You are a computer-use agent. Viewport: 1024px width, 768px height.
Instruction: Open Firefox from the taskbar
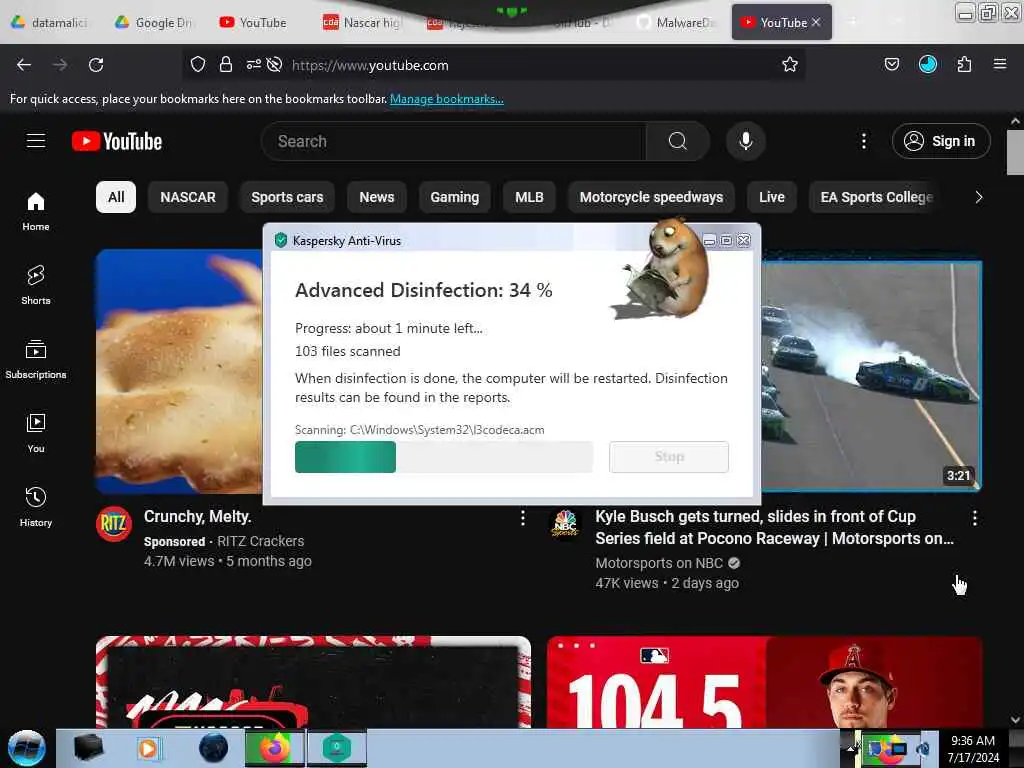pos(275,748)
